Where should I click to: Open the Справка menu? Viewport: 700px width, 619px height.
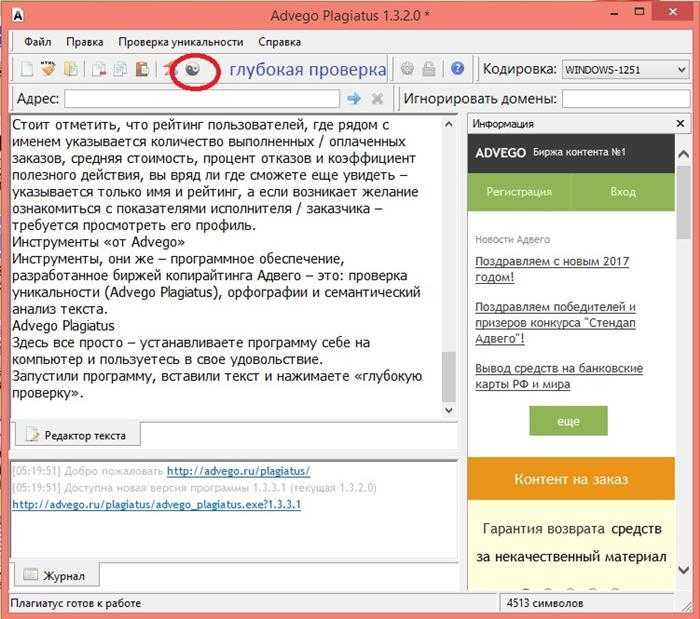click(x=279, y=42)
